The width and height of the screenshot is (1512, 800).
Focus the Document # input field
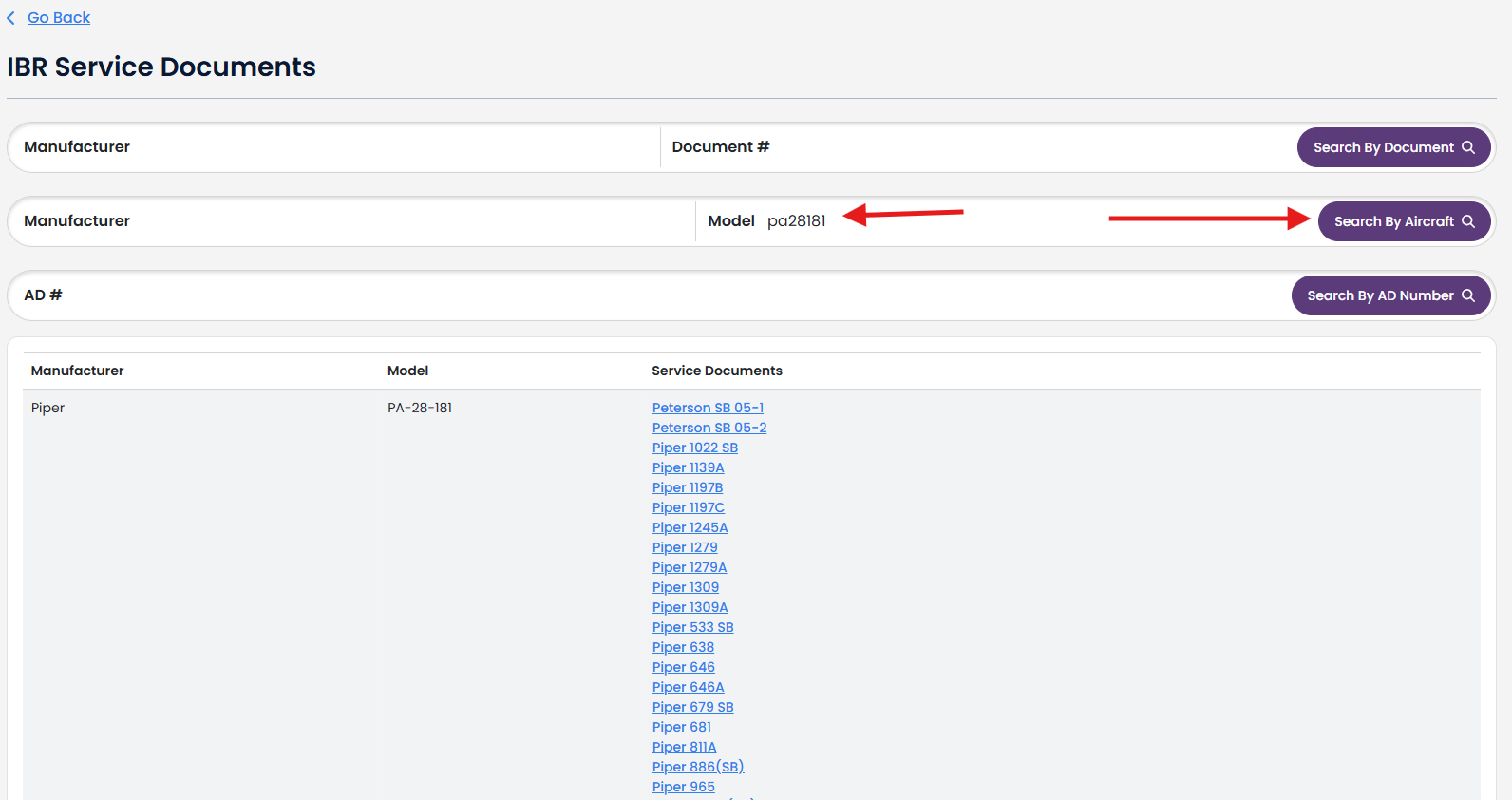[x=978, y=147]
